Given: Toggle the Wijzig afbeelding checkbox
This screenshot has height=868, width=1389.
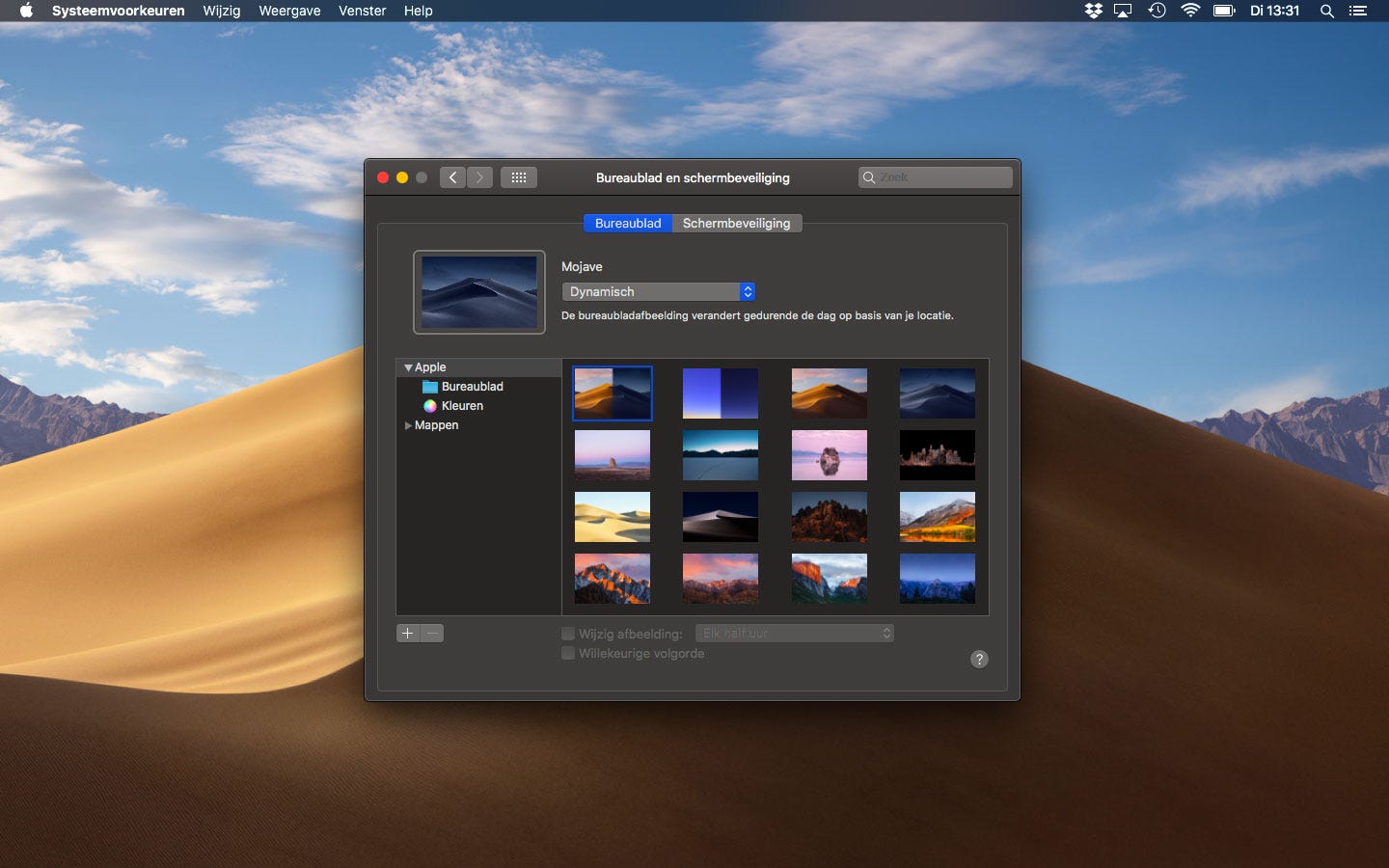Looking at the screenshot, I should 568,634.
